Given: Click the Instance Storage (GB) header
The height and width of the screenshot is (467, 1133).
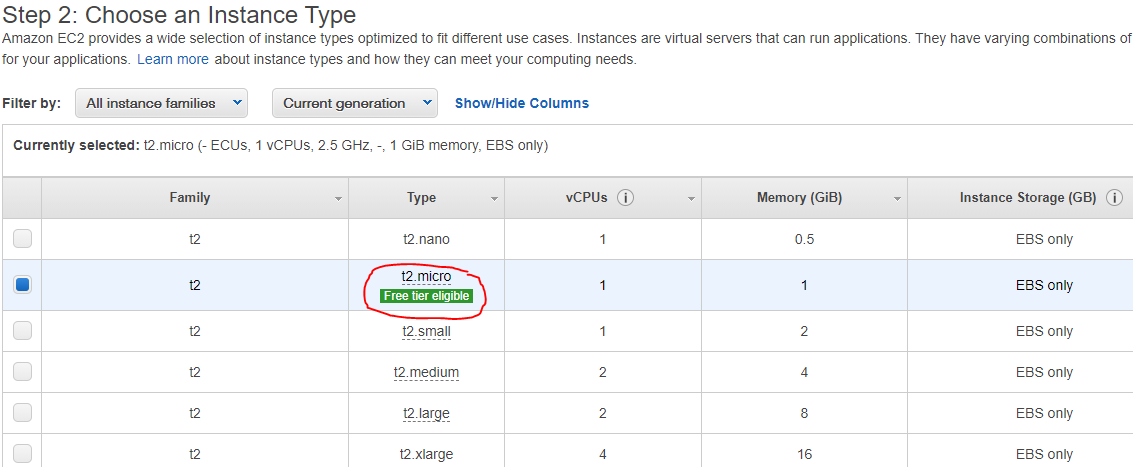Looking at the screenshot, I should 1028,197.
